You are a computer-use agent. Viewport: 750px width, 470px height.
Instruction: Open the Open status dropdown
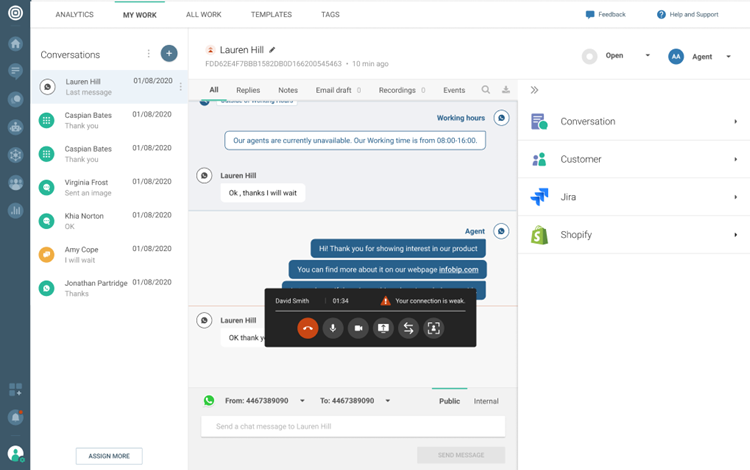(647, 56)
